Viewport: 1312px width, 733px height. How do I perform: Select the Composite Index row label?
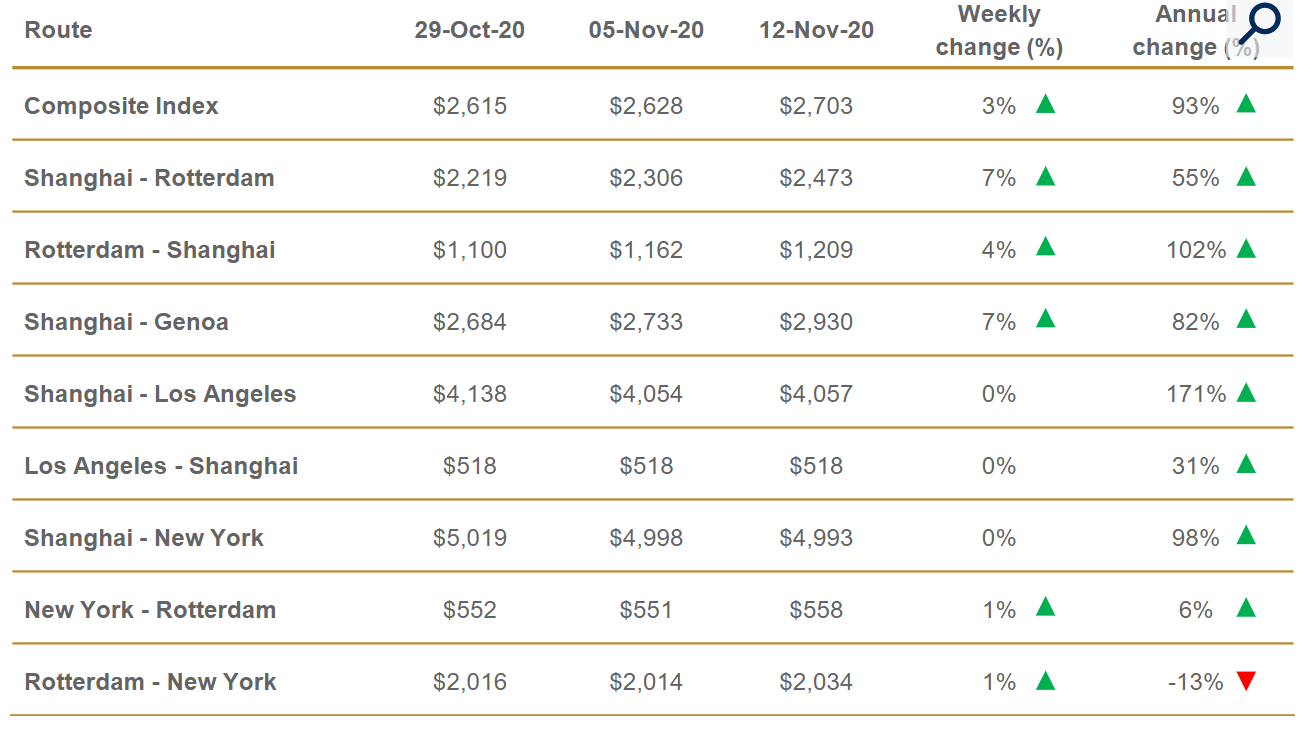121,106
